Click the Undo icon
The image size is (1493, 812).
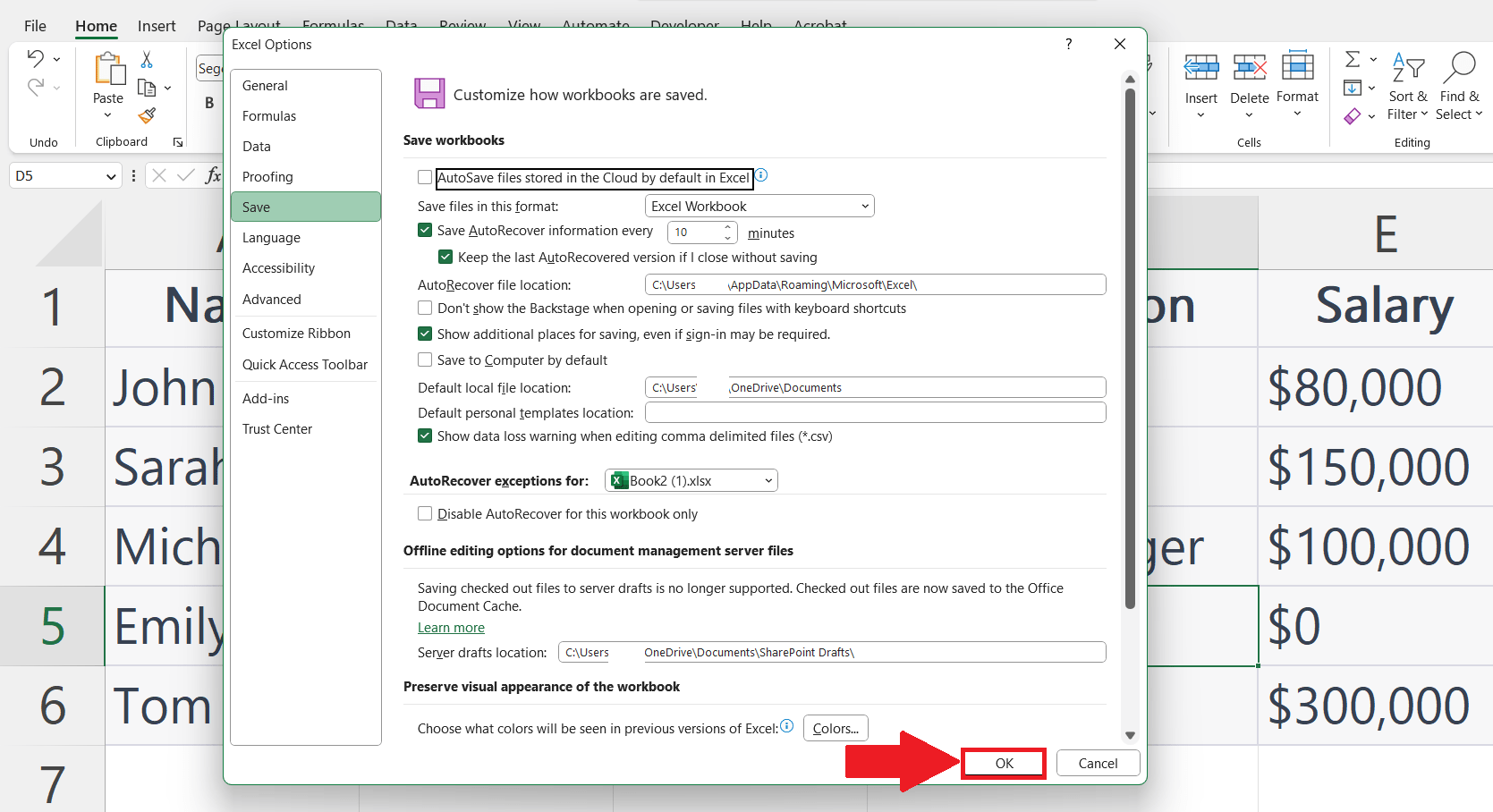35,57
